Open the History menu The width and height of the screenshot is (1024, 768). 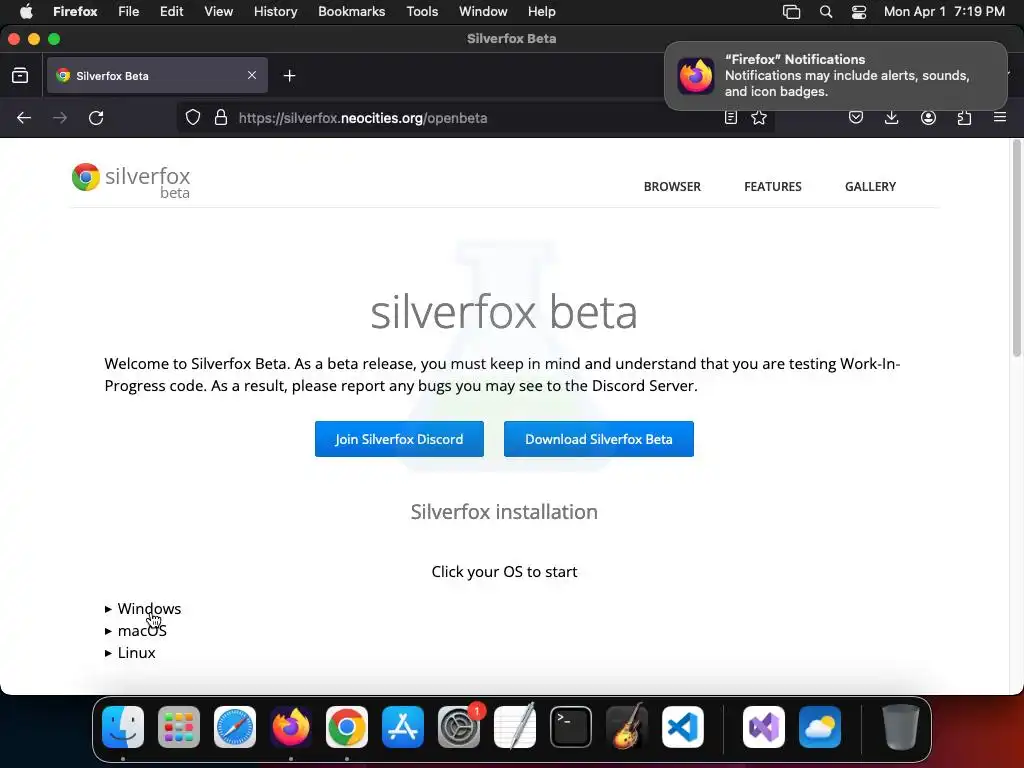coord(276,12)
